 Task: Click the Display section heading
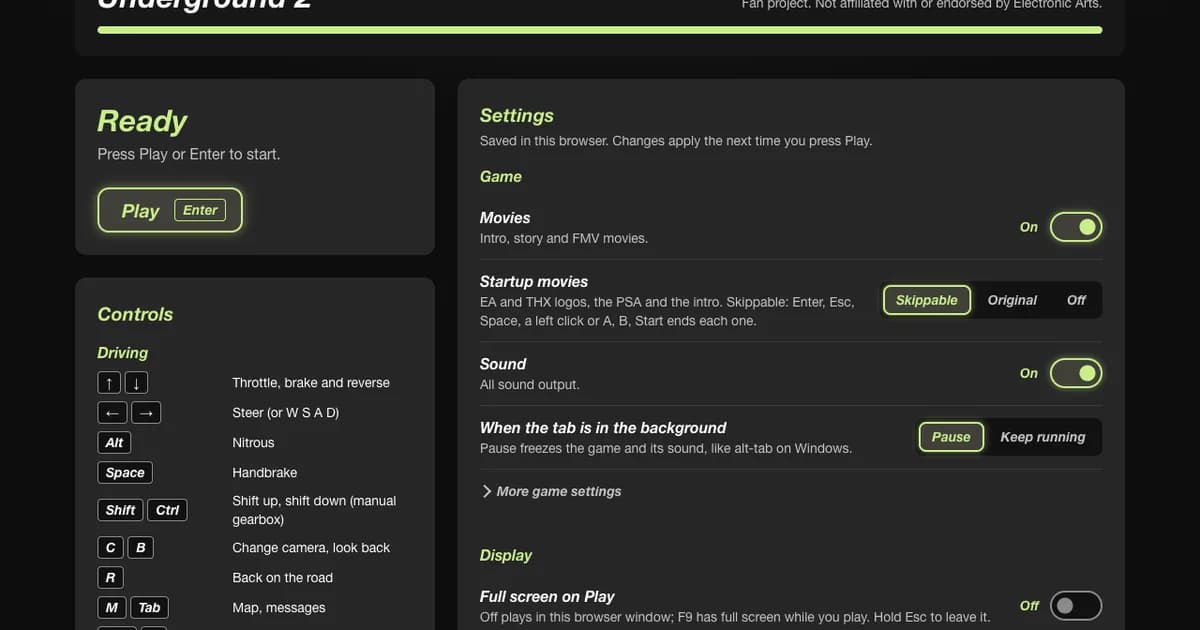506,555
